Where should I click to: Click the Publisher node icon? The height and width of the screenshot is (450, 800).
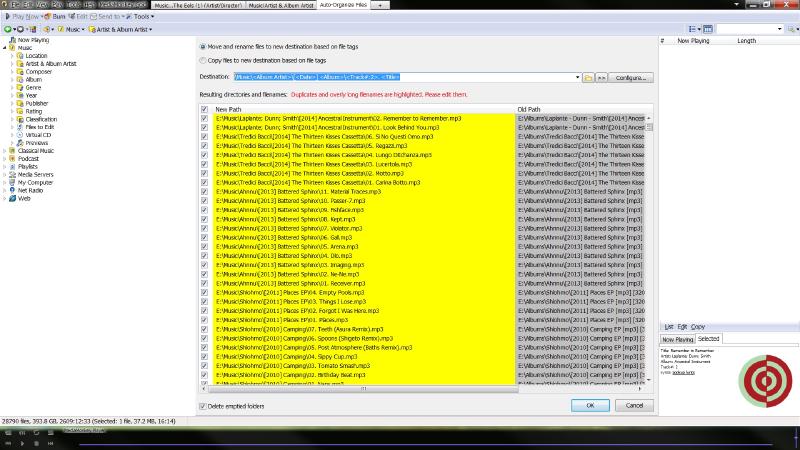click(20, 103)
